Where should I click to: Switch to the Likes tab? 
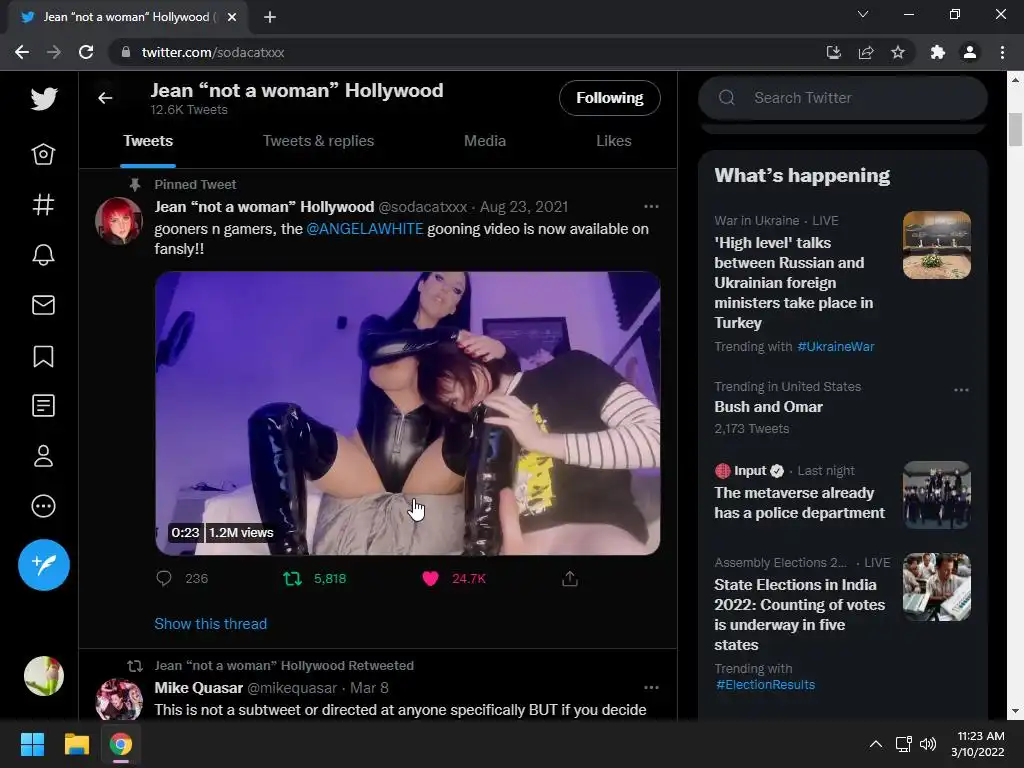613,141
